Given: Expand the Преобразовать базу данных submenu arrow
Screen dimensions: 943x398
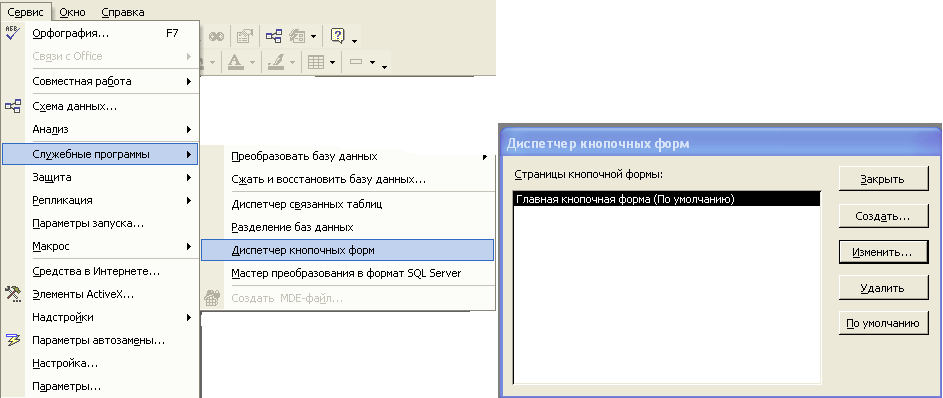Looking at the screenshot, I should (x=484, y=157).
